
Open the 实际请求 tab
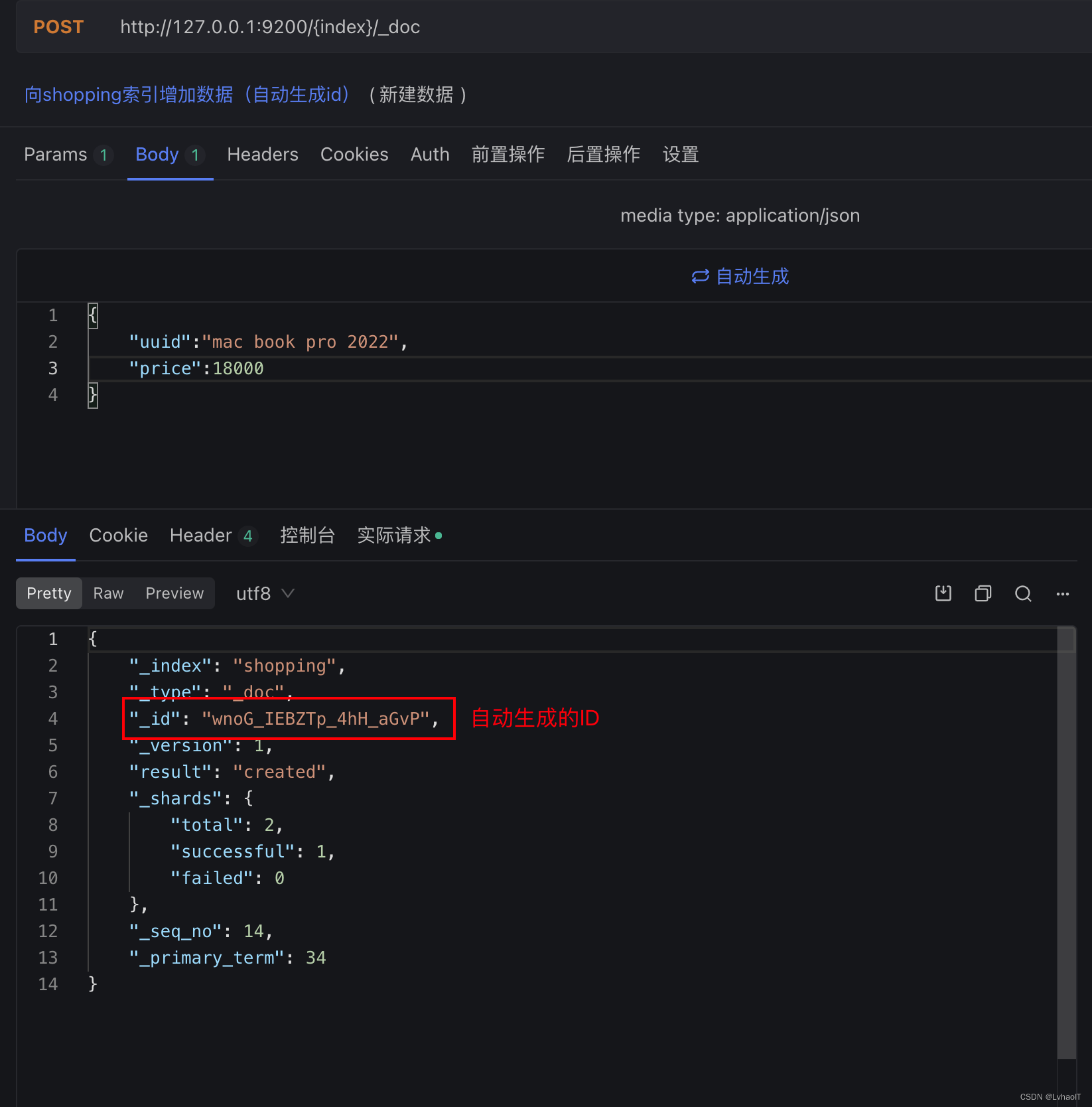coord(399,536)
